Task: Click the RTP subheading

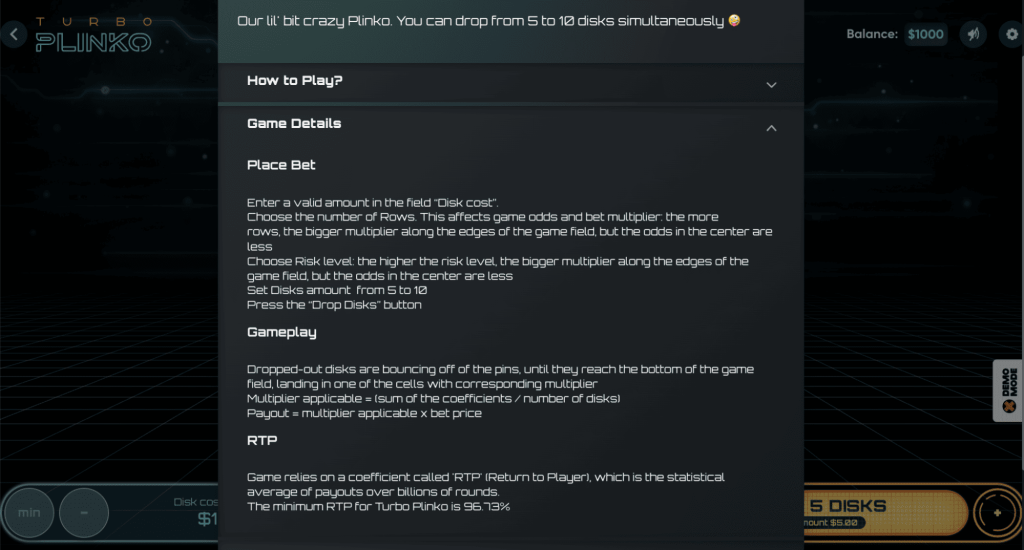Action: tap(262, 440)
